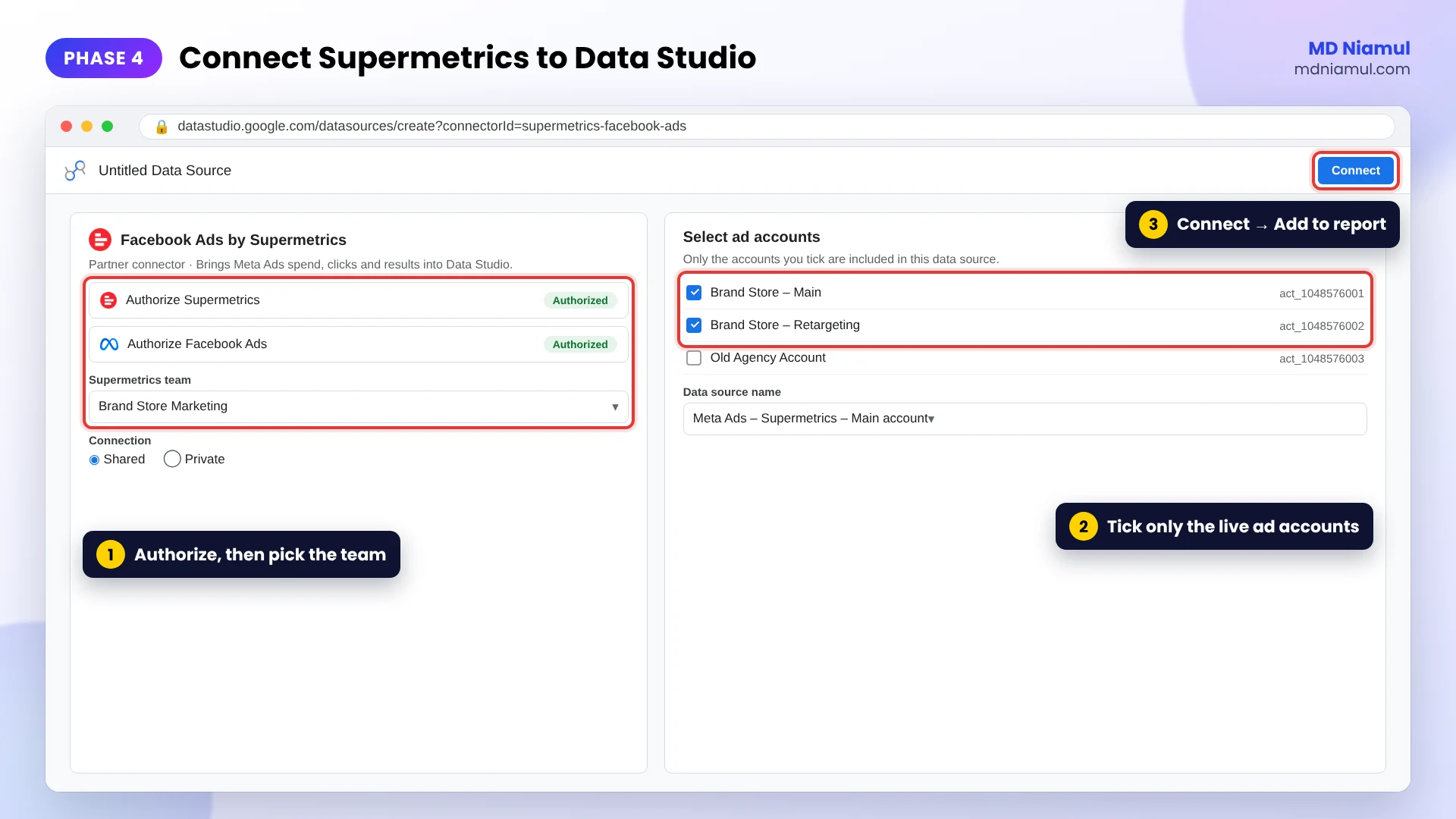Click the blue Connect button
The height and width of the screenshot is (819, 1456).
[1355, 171]
